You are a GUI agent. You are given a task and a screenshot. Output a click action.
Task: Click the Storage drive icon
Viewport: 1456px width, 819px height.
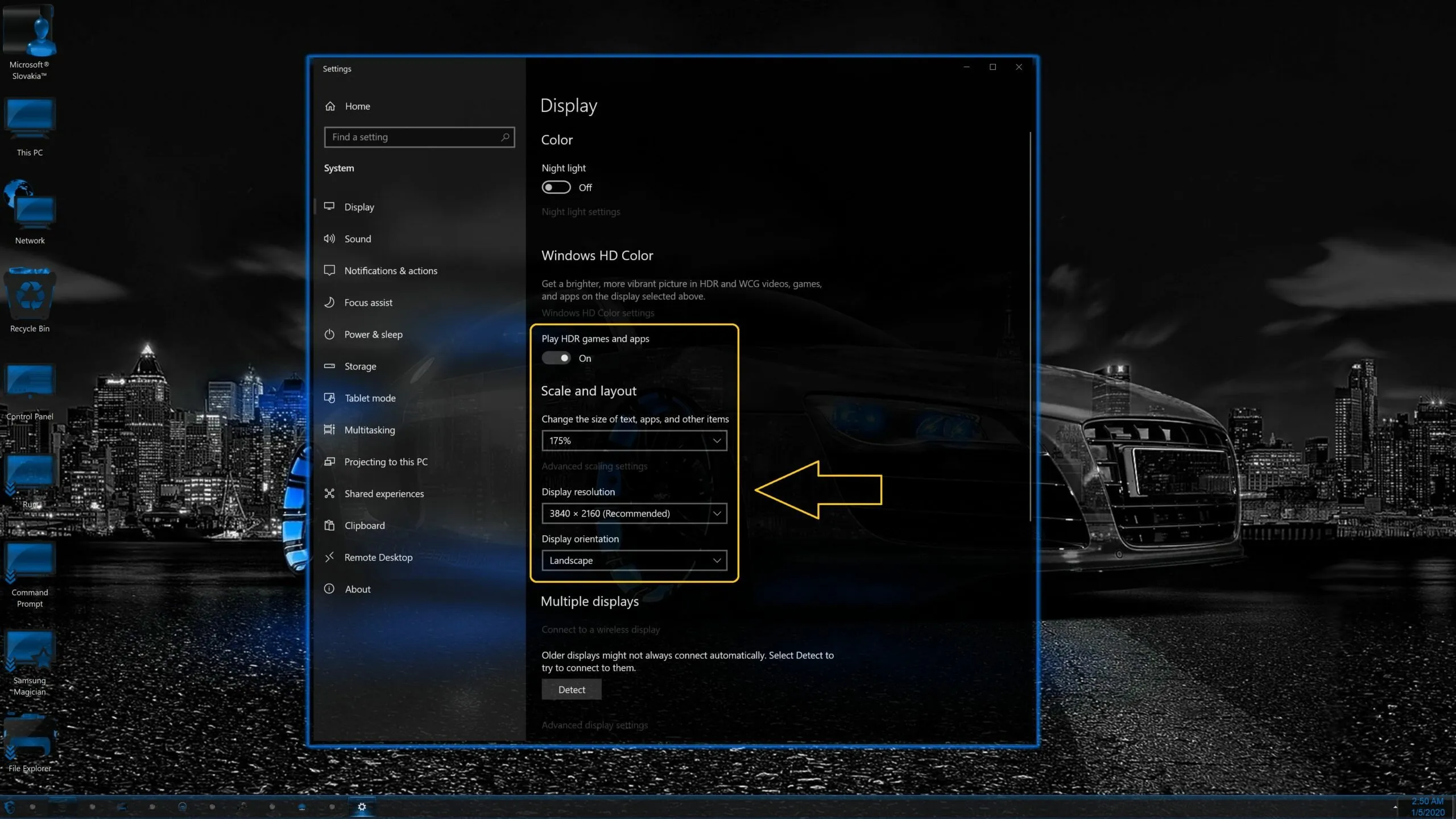pos(329,366)
